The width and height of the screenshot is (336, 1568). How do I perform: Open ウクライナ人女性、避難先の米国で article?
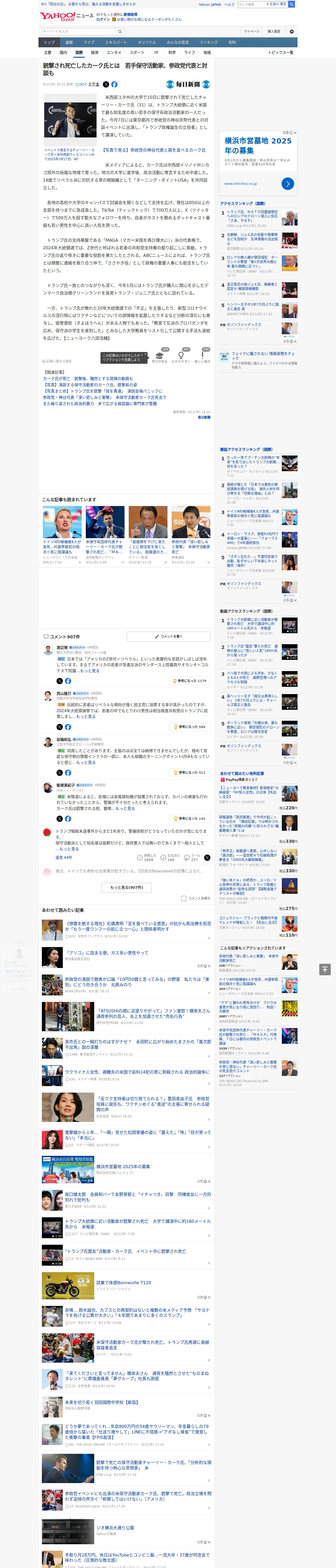pyautogui.click(x=137, y=1072)
